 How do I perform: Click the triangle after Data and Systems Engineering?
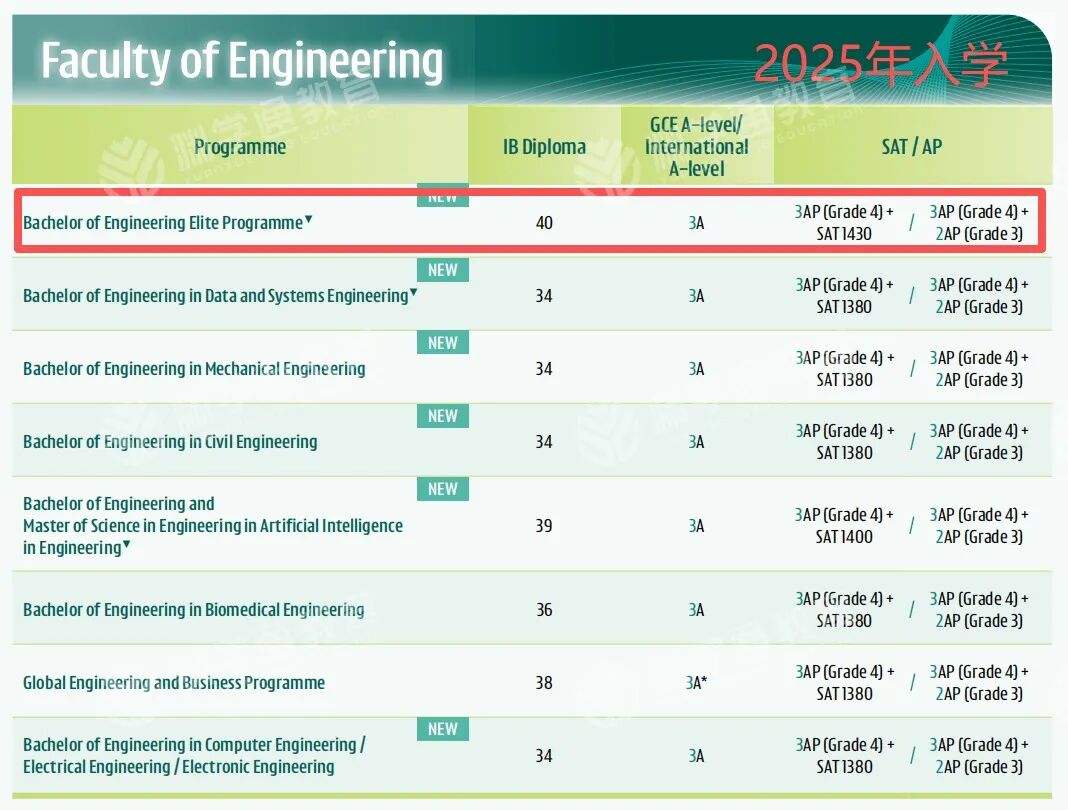point(414,292)
